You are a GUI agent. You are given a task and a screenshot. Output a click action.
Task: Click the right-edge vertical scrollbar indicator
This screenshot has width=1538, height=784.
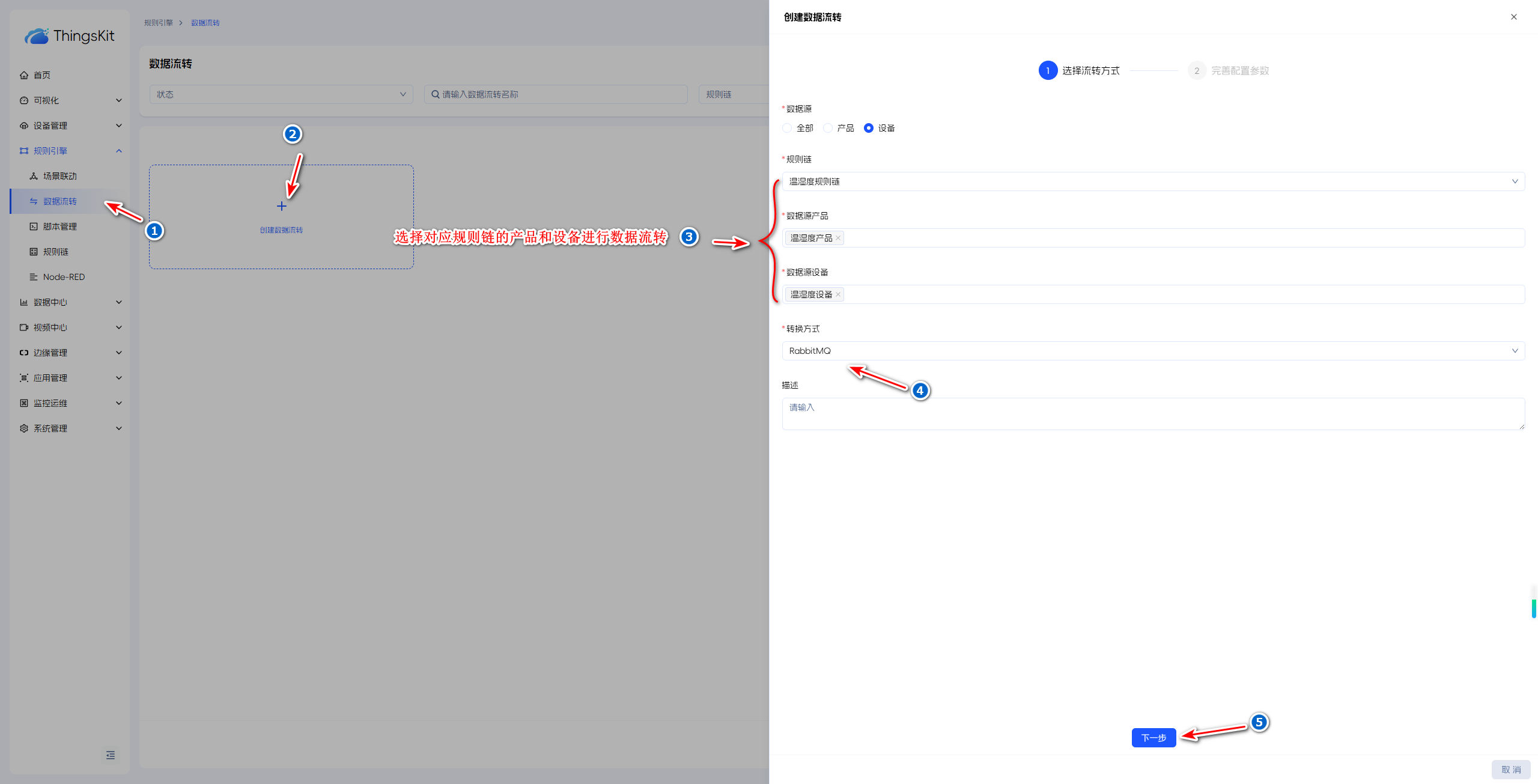1534,608
